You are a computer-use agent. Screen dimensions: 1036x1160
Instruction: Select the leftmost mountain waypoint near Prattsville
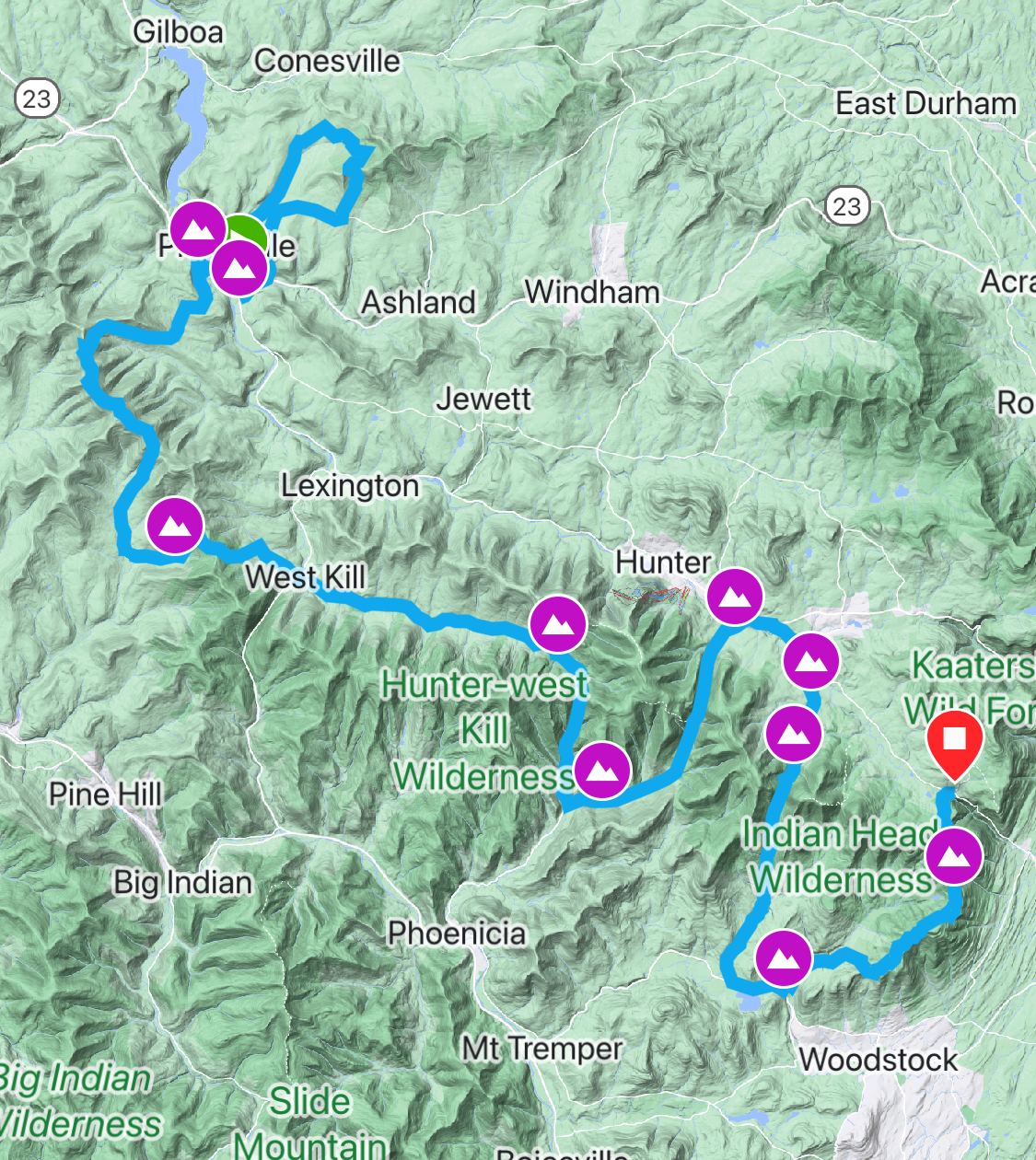coord(198,229)
